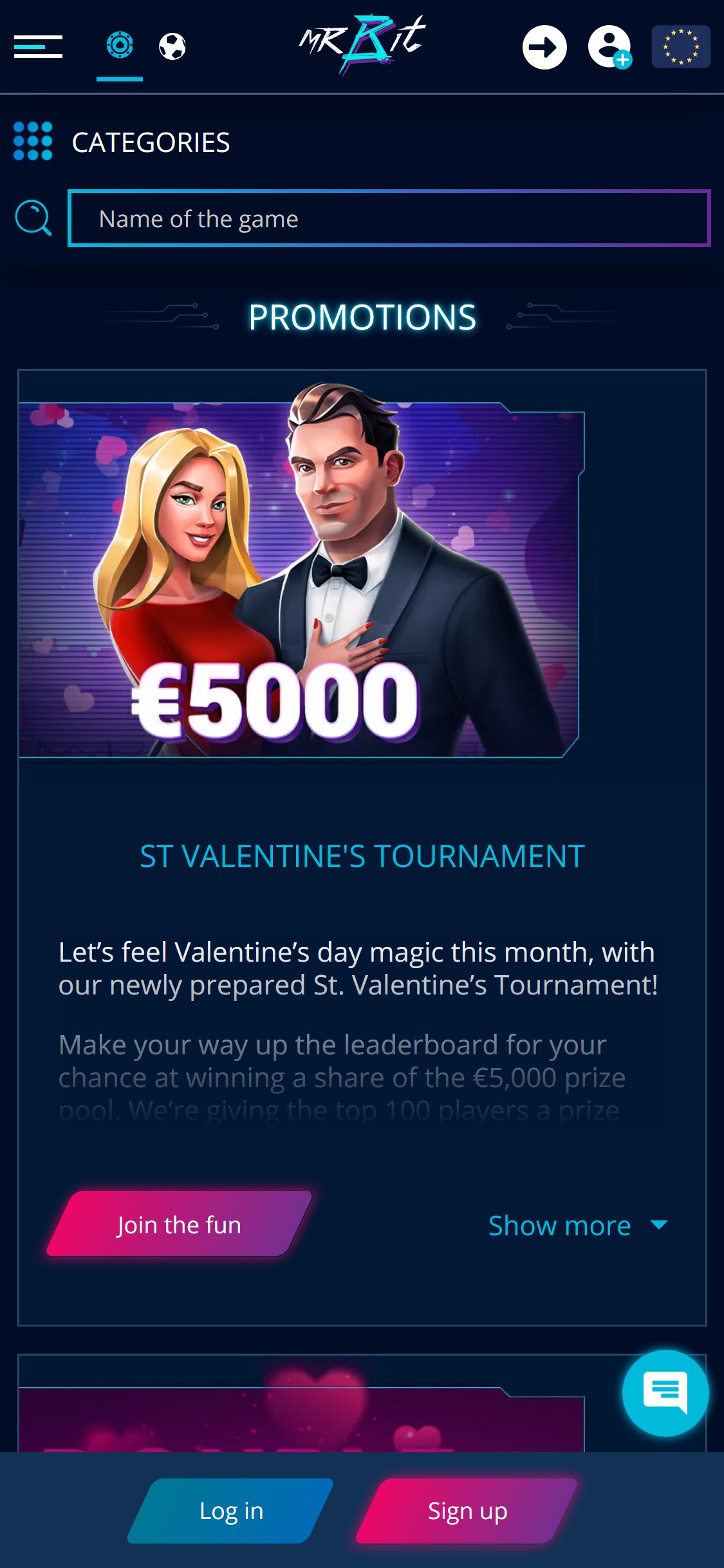The image size is (724, 1568).
Task: Click the Log in button
Action: click(231, 1511)
